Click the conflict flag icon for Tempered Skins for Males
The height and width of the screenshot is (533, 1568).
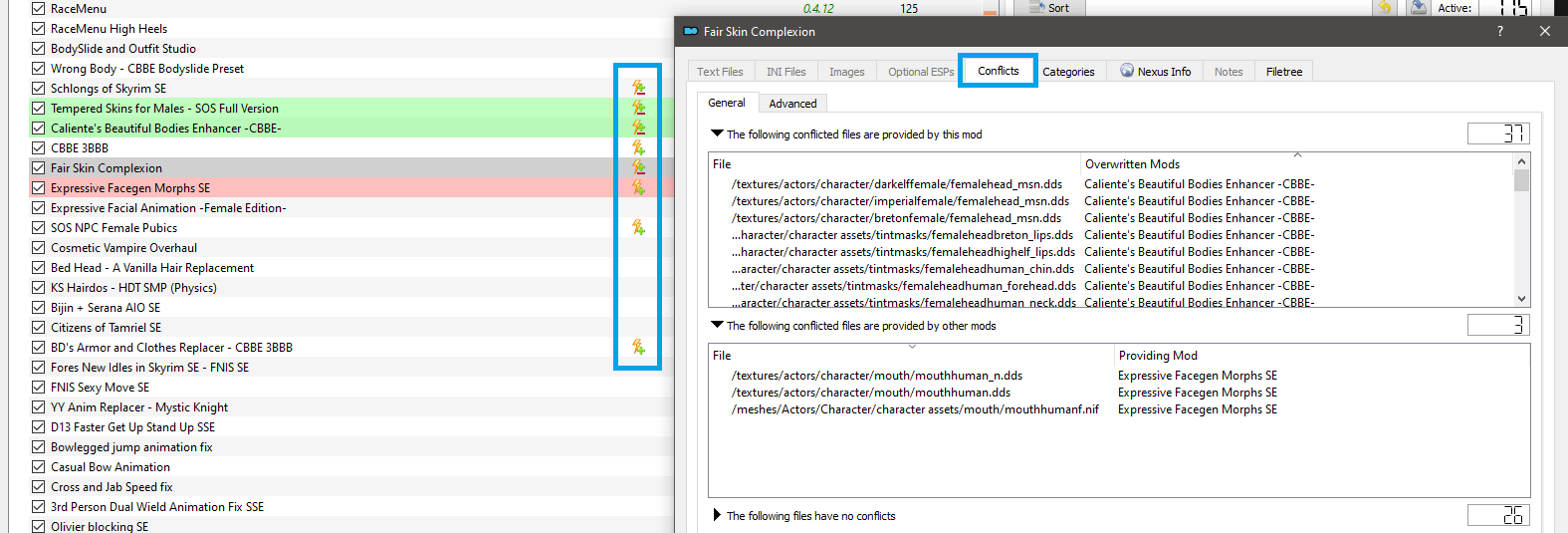click(638, 108)
